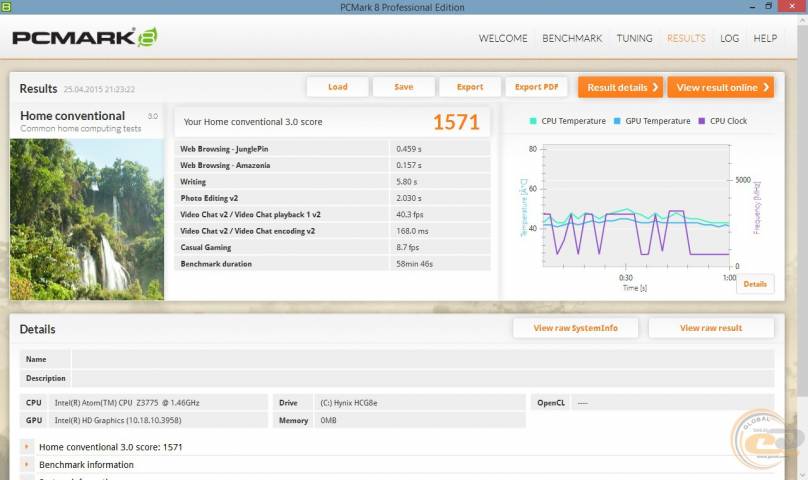Click the PCMark 8 logo
This screenshot has width=808, height=480.
pos(85,38)
